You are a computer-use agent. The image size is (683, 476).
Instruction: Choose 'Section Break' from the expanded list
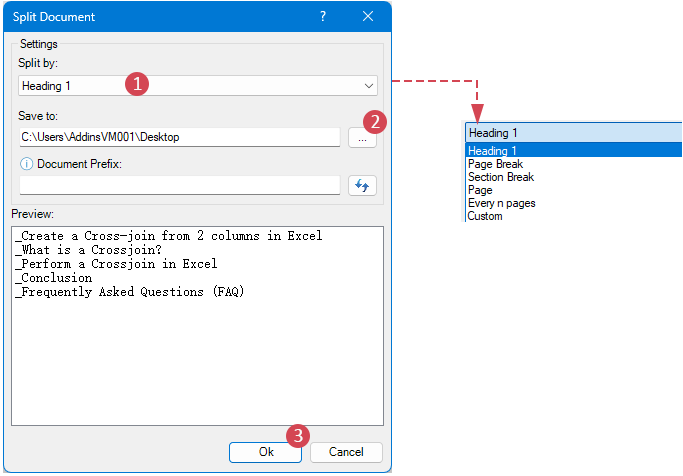[501, 177]
